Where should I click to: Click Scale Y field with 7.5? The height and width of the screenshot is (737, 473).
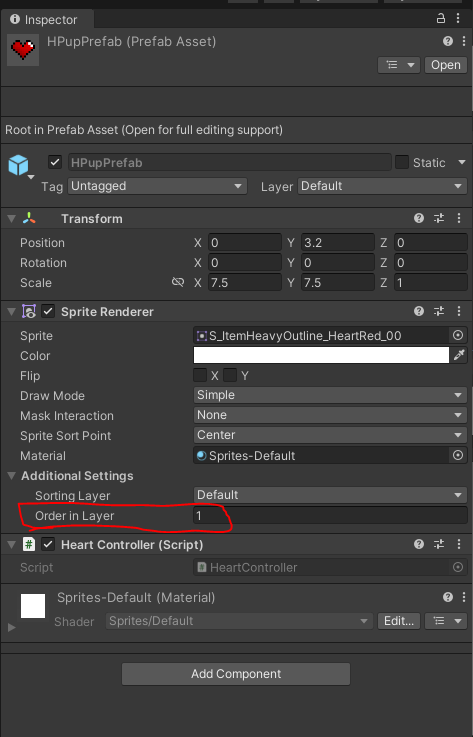point(338,282)
